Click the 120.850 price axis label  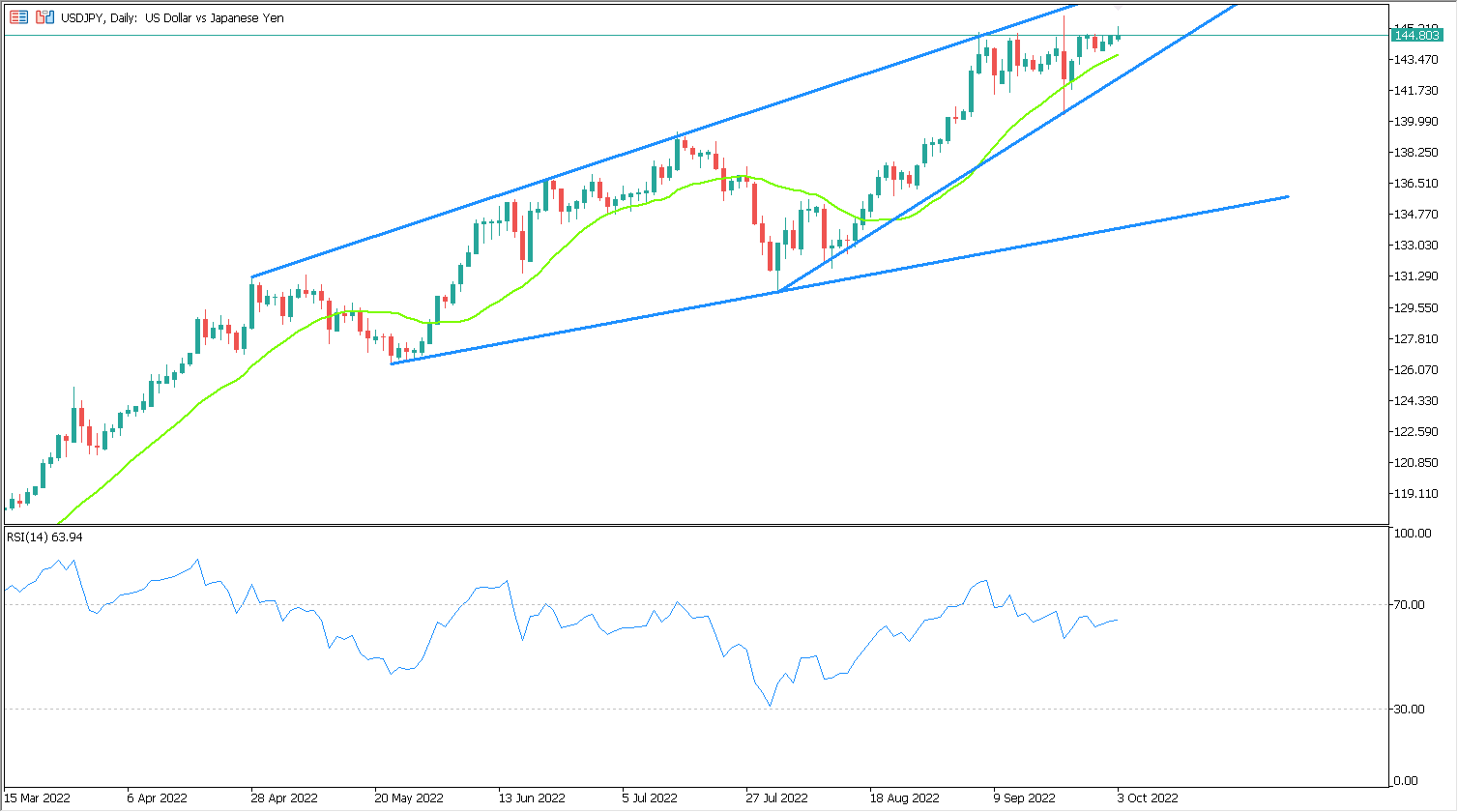(1415, 463)
